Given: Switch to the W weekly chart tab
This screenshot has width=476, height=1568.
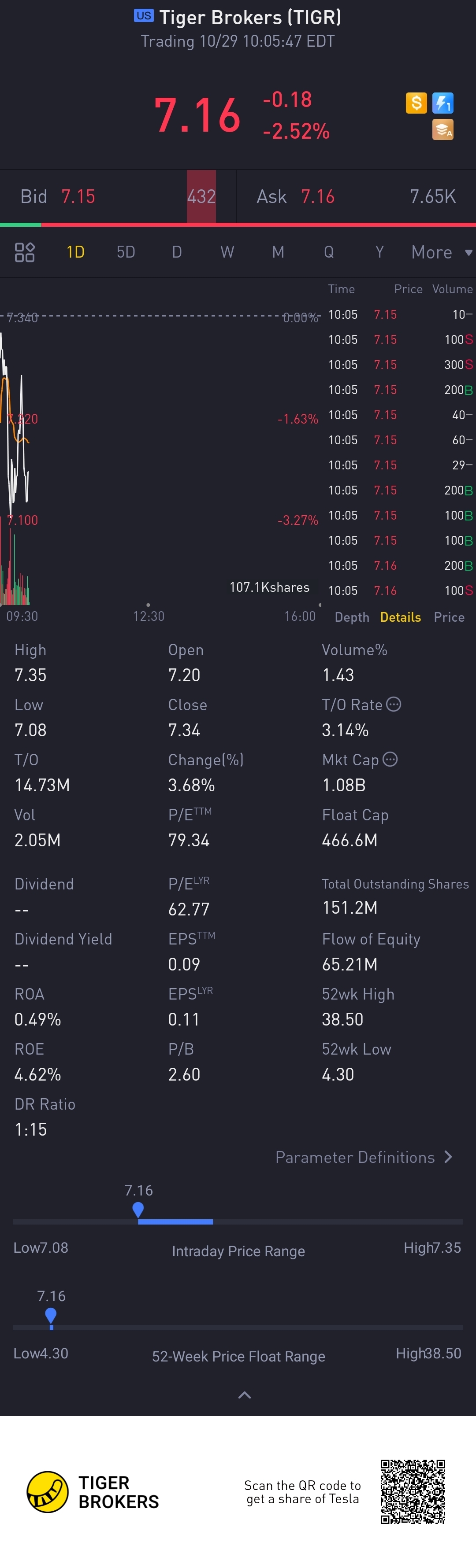Looking at the screenshot, I should coord(227,252).
